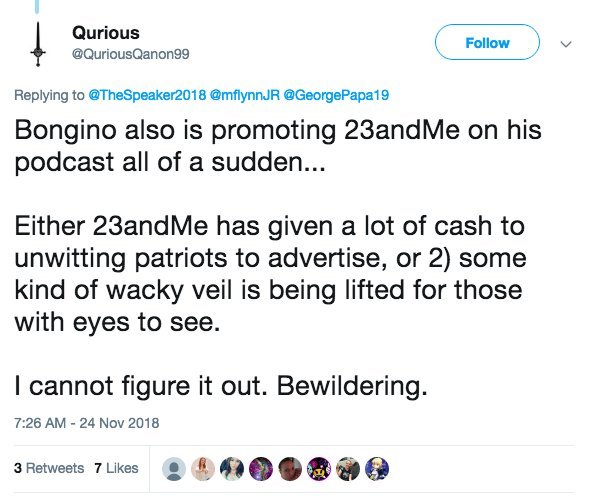604x496 pixels.
Task: Open the yellow cartoon character avatar
Action: 320,467
